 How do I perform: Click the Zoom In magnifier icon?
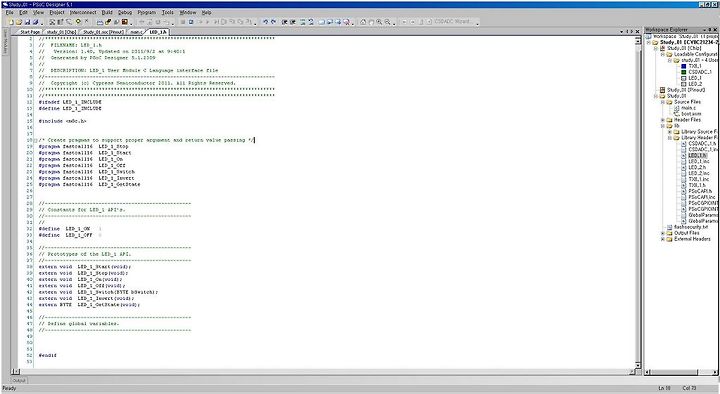point(379,22)
